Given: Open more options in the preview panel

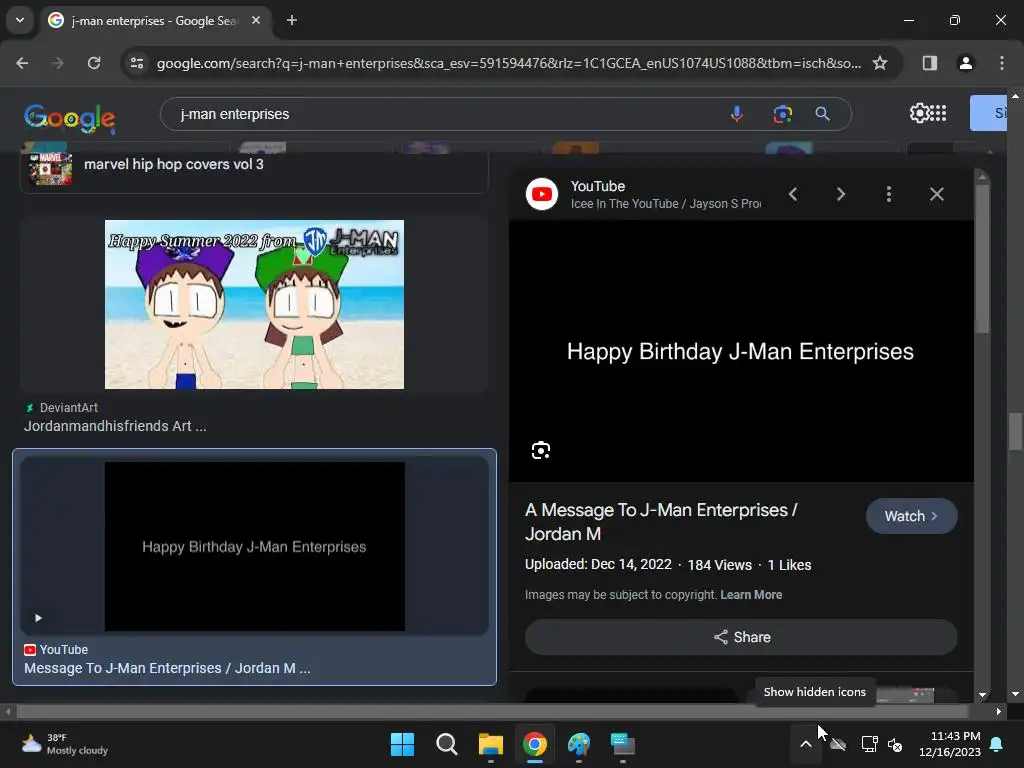Looking at the screenshot, I should coord(888,194).
